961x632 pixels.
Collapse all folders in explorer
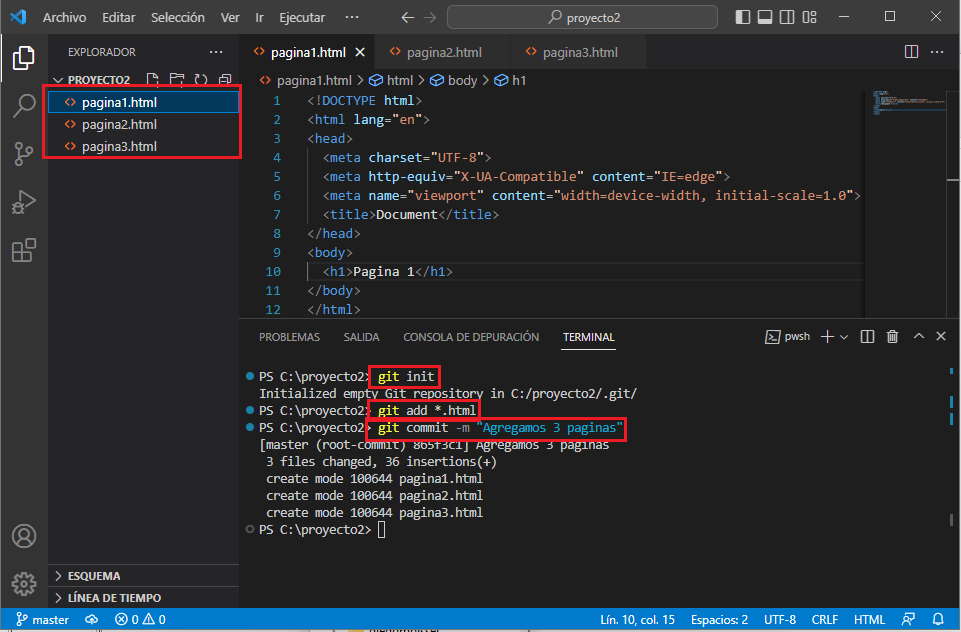click(225, 79)
